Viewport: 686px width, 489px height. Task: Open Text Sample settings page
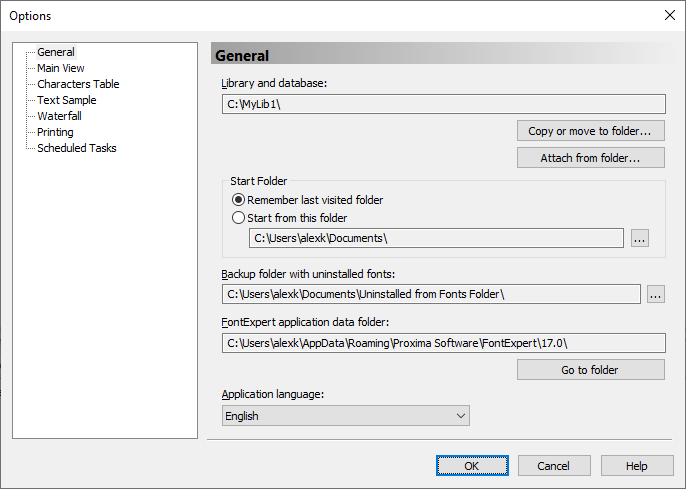[x=66, y=100]
